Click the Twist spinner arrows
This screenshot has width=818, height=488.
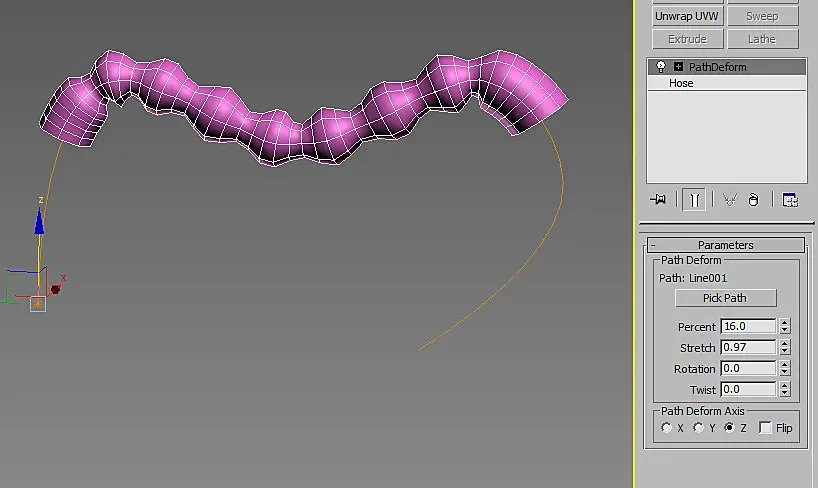[x=785, y=389]
